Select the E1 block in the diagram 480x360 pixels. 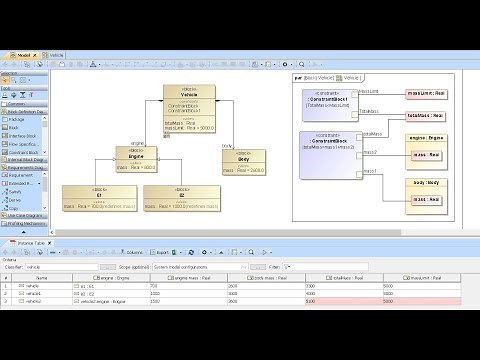[99, 198]
